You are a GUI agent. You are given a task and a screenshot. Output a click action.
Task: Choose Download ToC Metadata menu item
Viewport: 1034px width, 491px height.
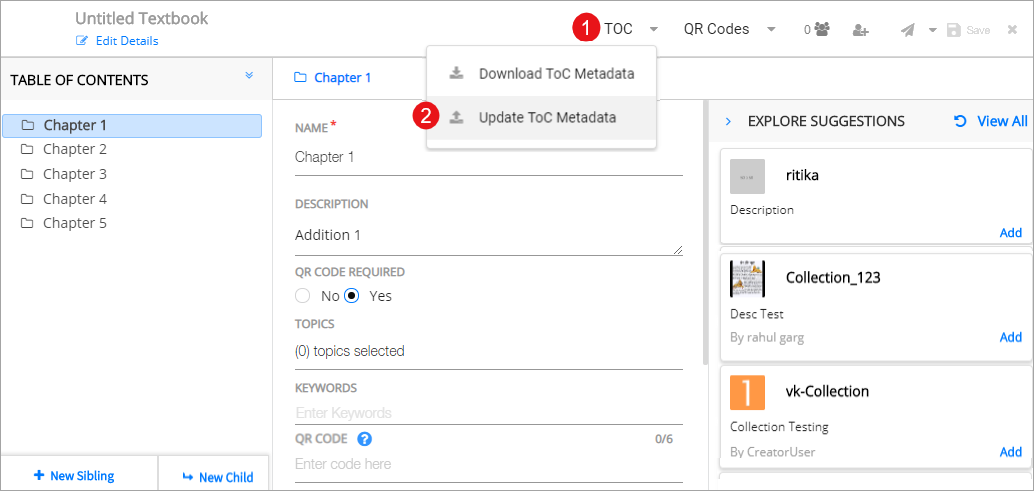(x=555, y=73)
